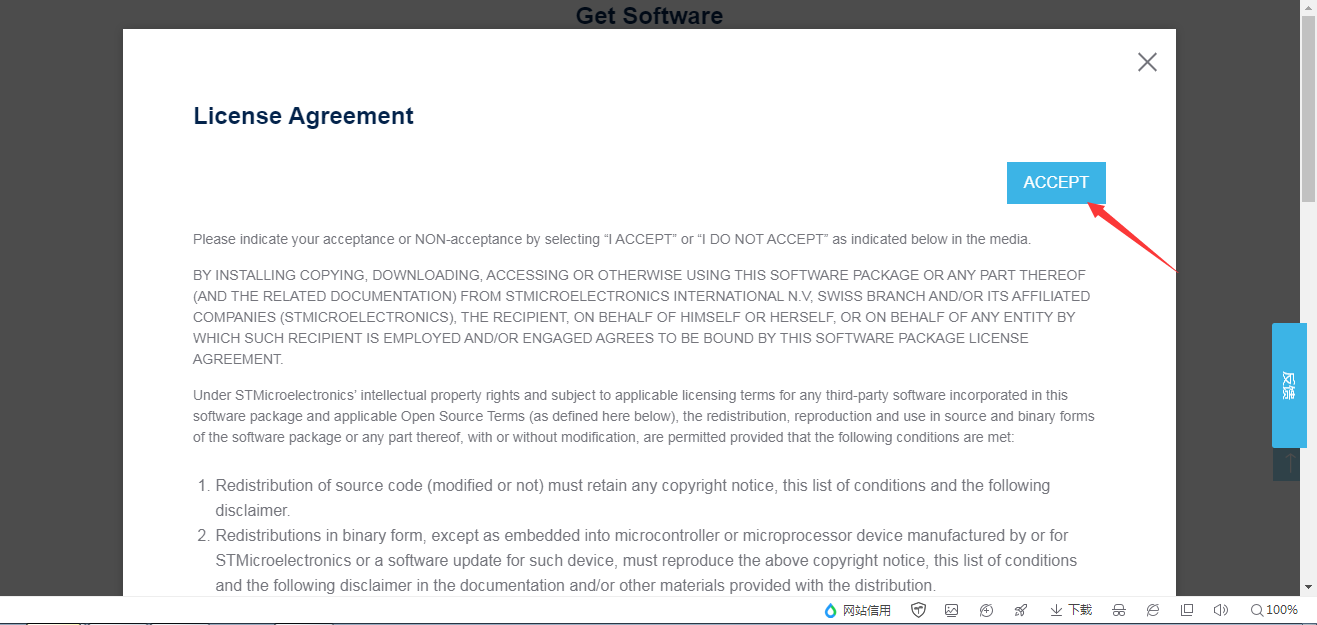Open downloads (下载) in status bar
The width and height of the screenshot is (1317, 625).
point(1071,610)
